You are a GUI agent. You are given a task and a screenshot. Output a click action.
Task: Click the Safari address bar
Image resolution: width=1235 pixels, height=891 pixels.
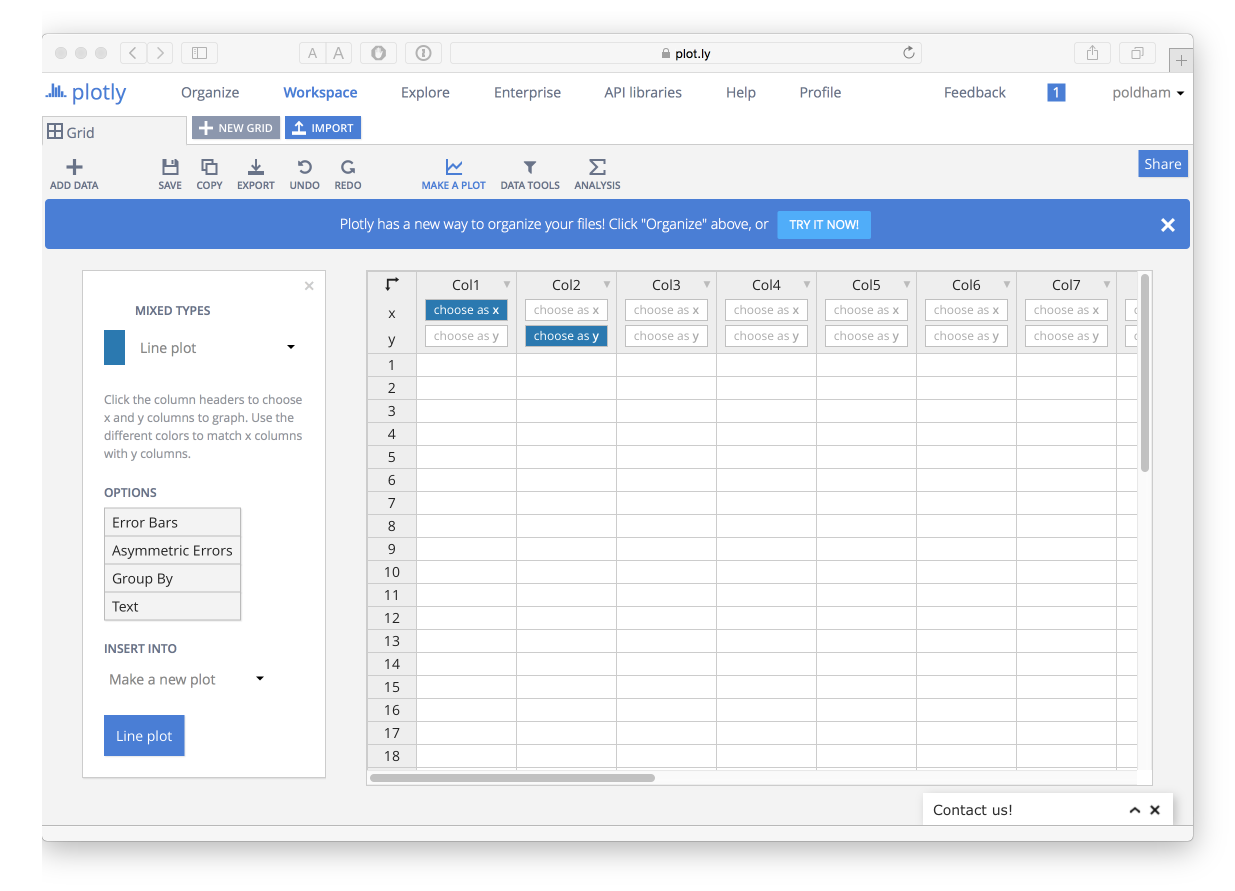point(686,53)
